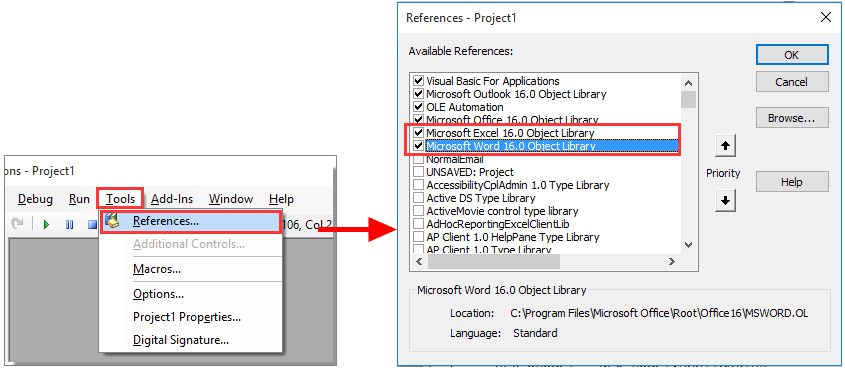This screenshot has width=845, height=370.
Task: Enable Active DS Type Library checkbox
Action: [418, 198]
